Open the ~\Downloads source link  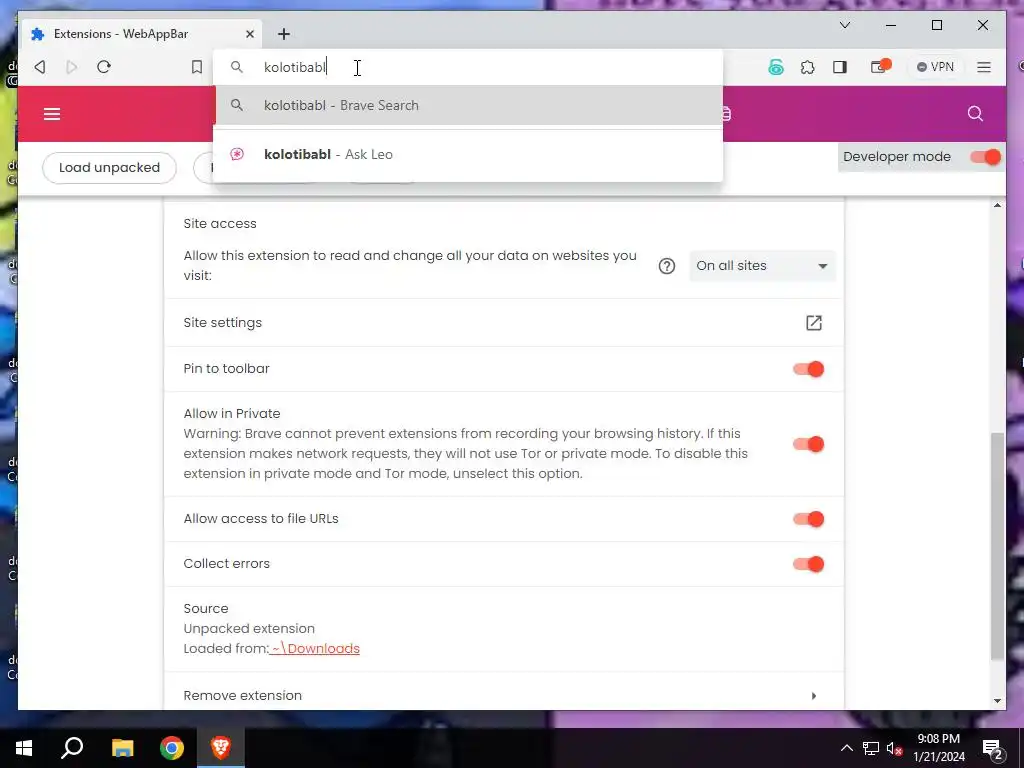(315, 648)
